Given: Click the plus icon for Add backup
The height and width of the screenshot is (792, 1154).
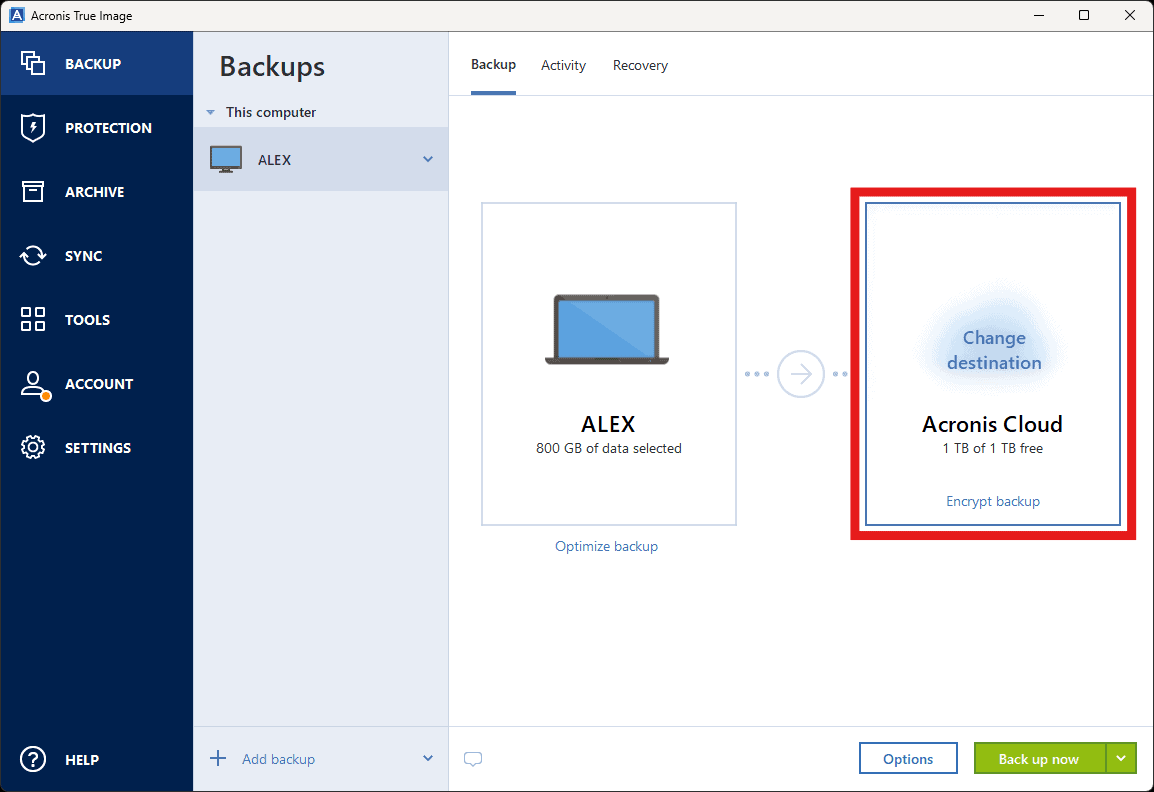Looking at the screenshot, I should 218,758.
